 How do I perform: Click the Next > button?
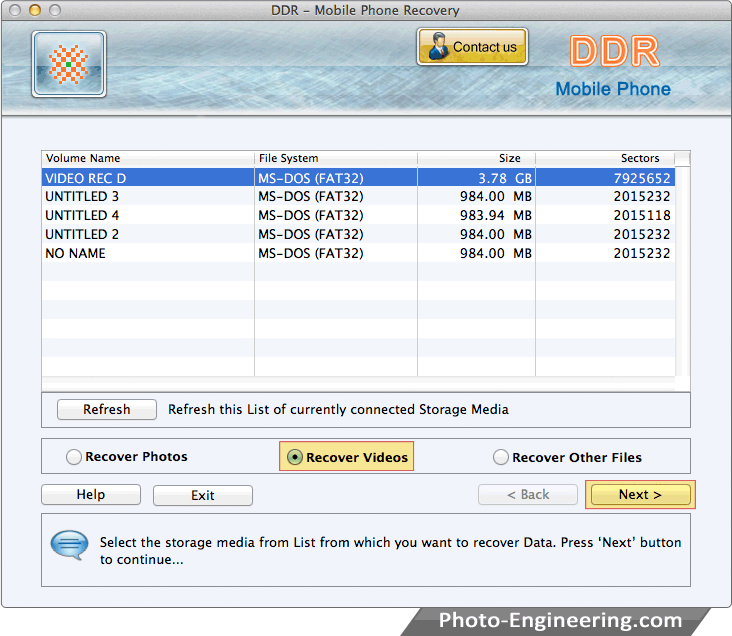point(640,495)
